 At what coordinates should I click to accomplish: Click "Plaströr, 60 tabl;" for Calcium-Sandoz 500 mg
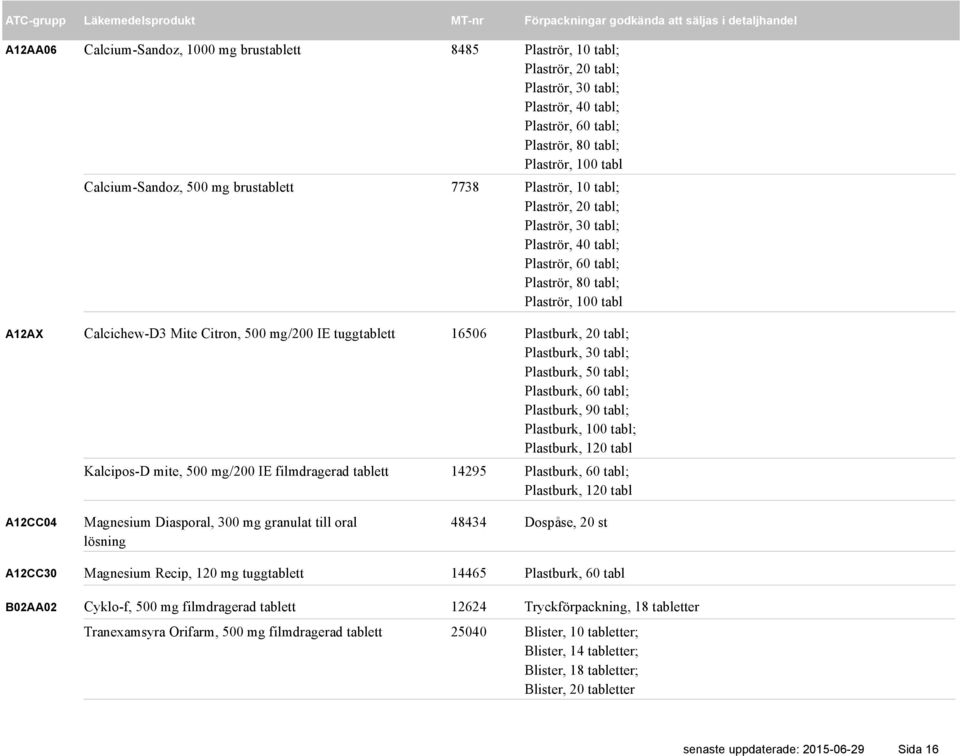[x=572, y=264]
